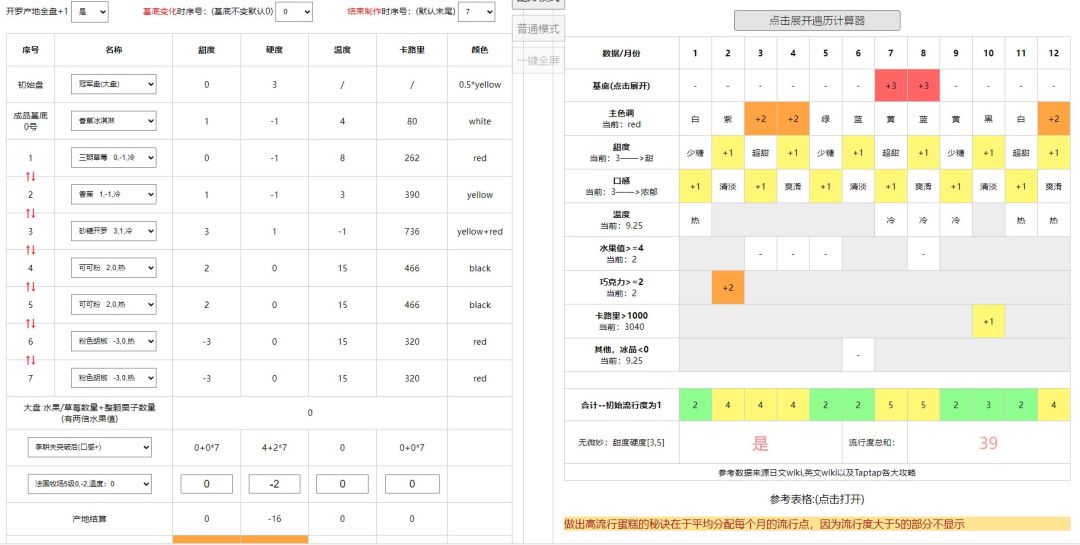This screenshot has height=545, width=1080.
Task: Open the 成品基底 dropdown showing 香草冰淇淋
Action: tap(114, 121)
